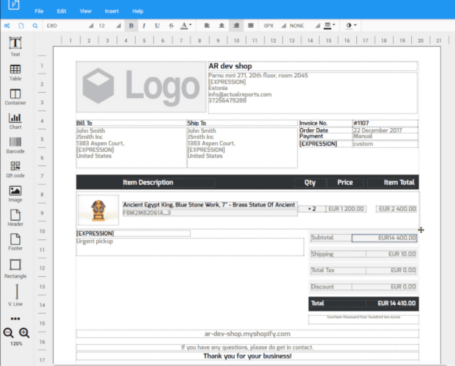Open the NONE border style dropdown
Image resolution: width=455 pixels, height=366 pixels.
[304, 26]
